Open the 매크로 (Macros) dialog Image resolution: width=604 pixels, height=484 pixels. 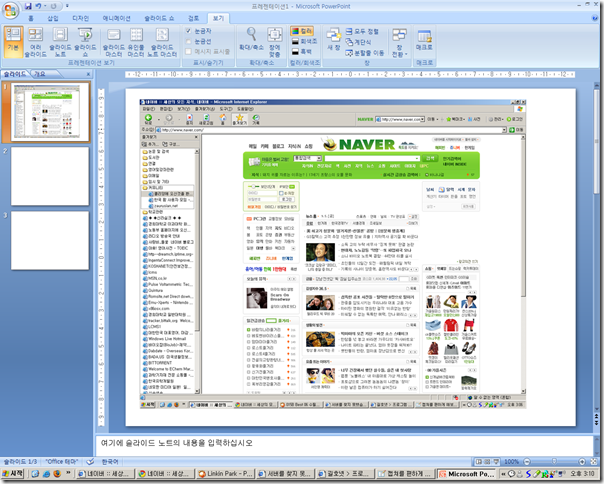click(x=424, y=39)
